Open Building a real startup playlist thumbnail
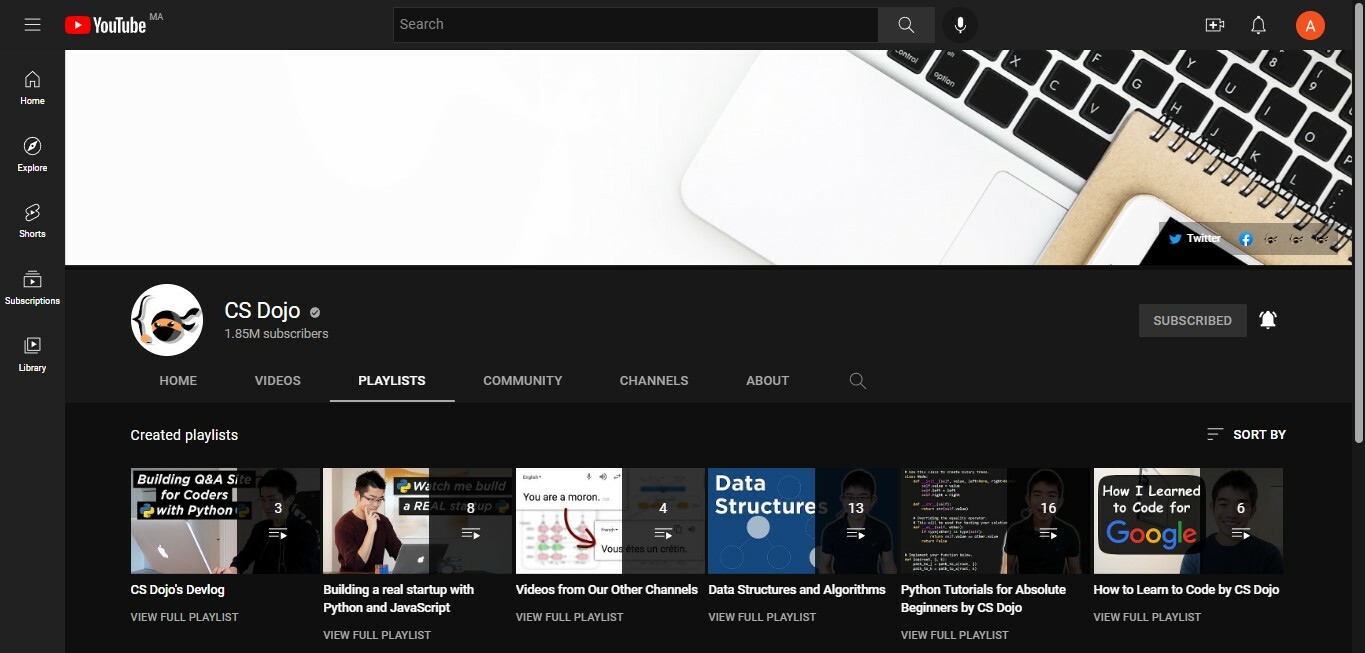The height and width of the screenshot is (653, 1365). (x=417, y=521)
